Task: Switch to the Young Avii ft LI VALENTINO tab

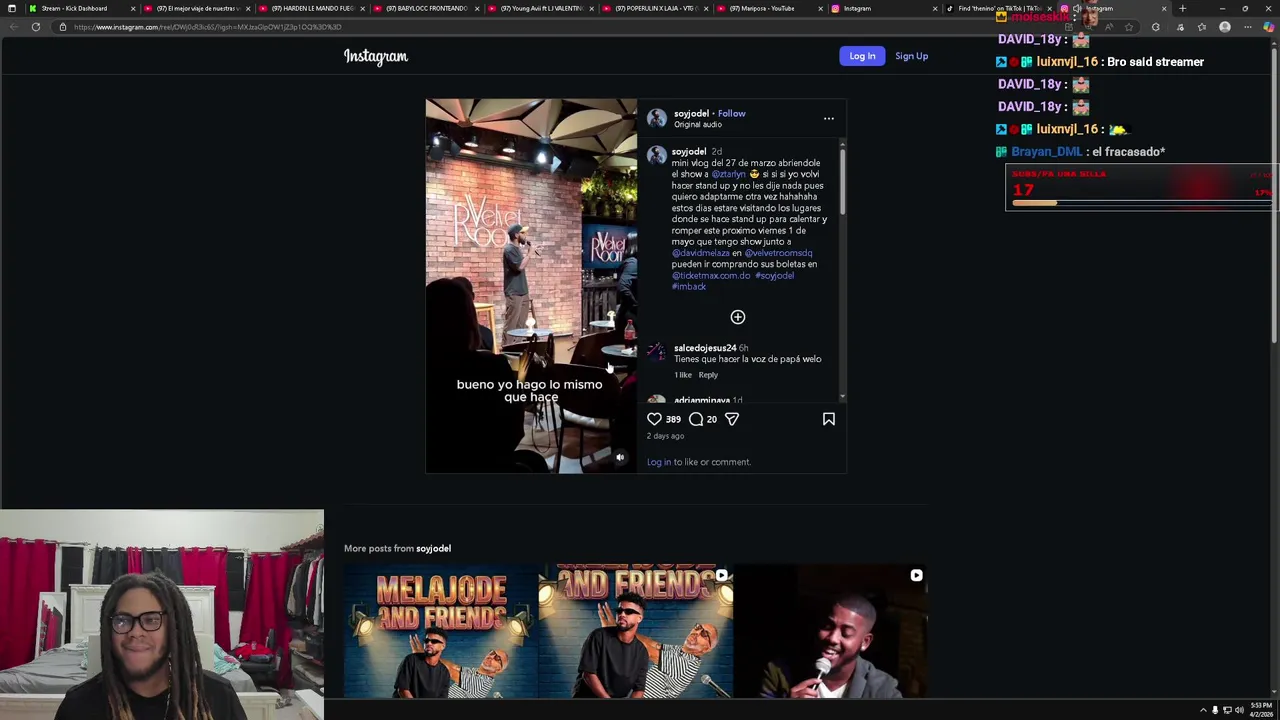Action: click(540, 8)
